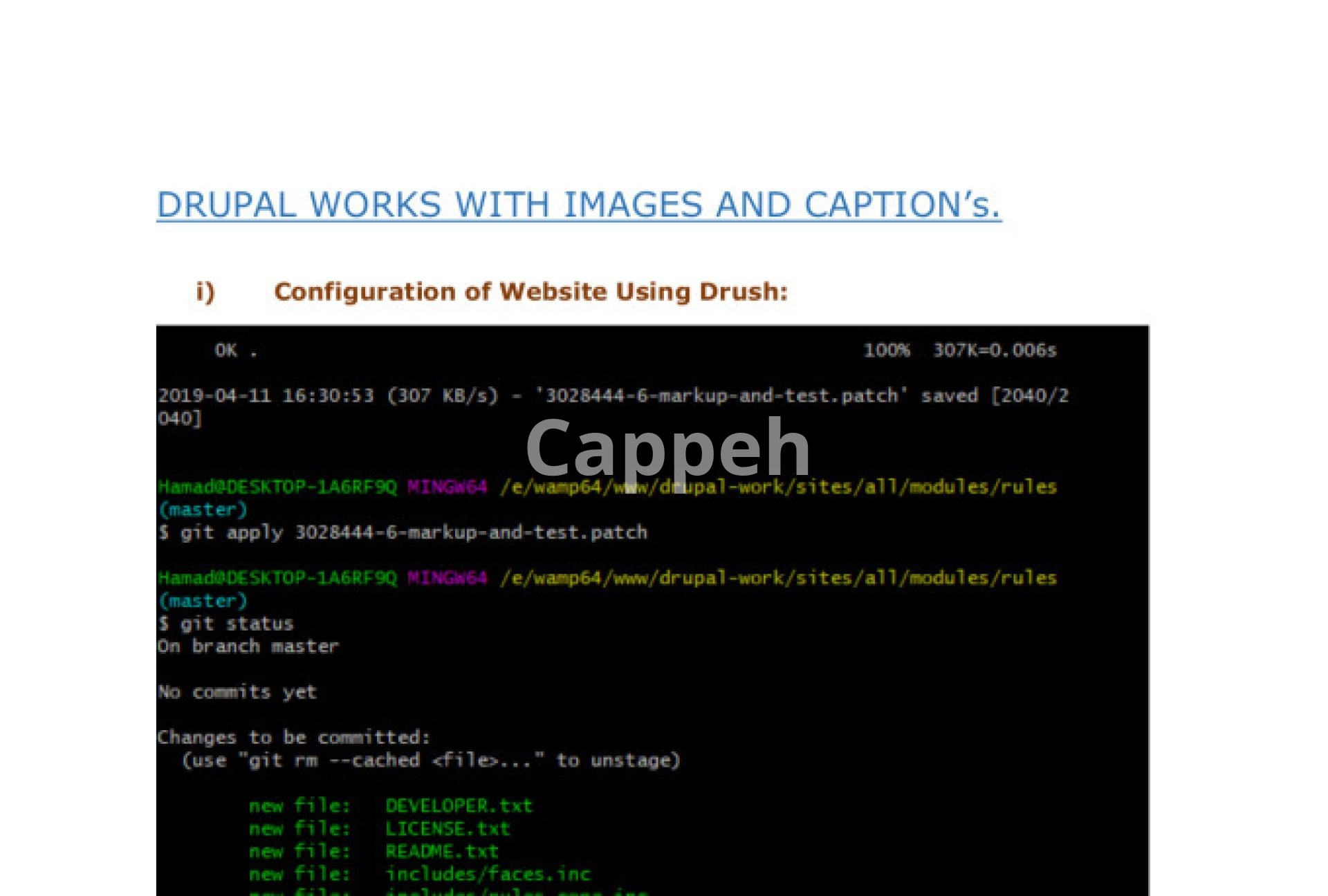Click the first purple MINGW64 label

pyautogui.click(x=447, y=487)
